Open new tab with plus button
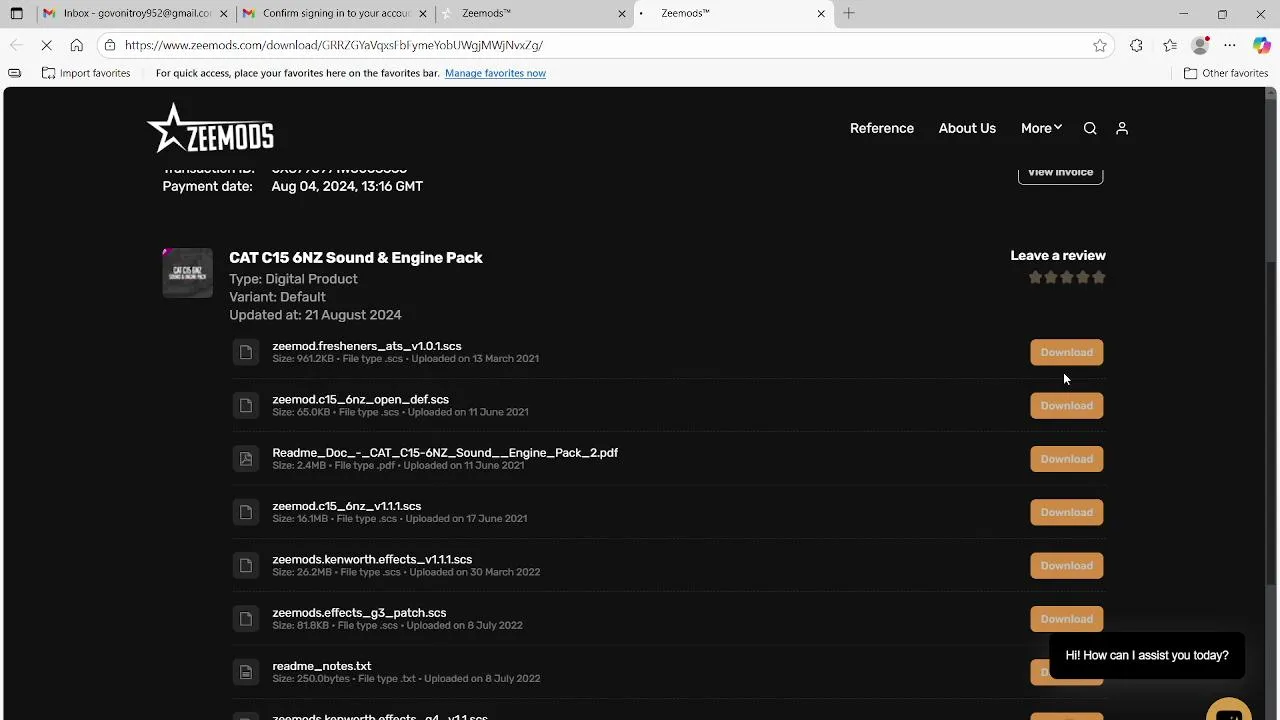The image size is (1280, 720). [849, 13]
